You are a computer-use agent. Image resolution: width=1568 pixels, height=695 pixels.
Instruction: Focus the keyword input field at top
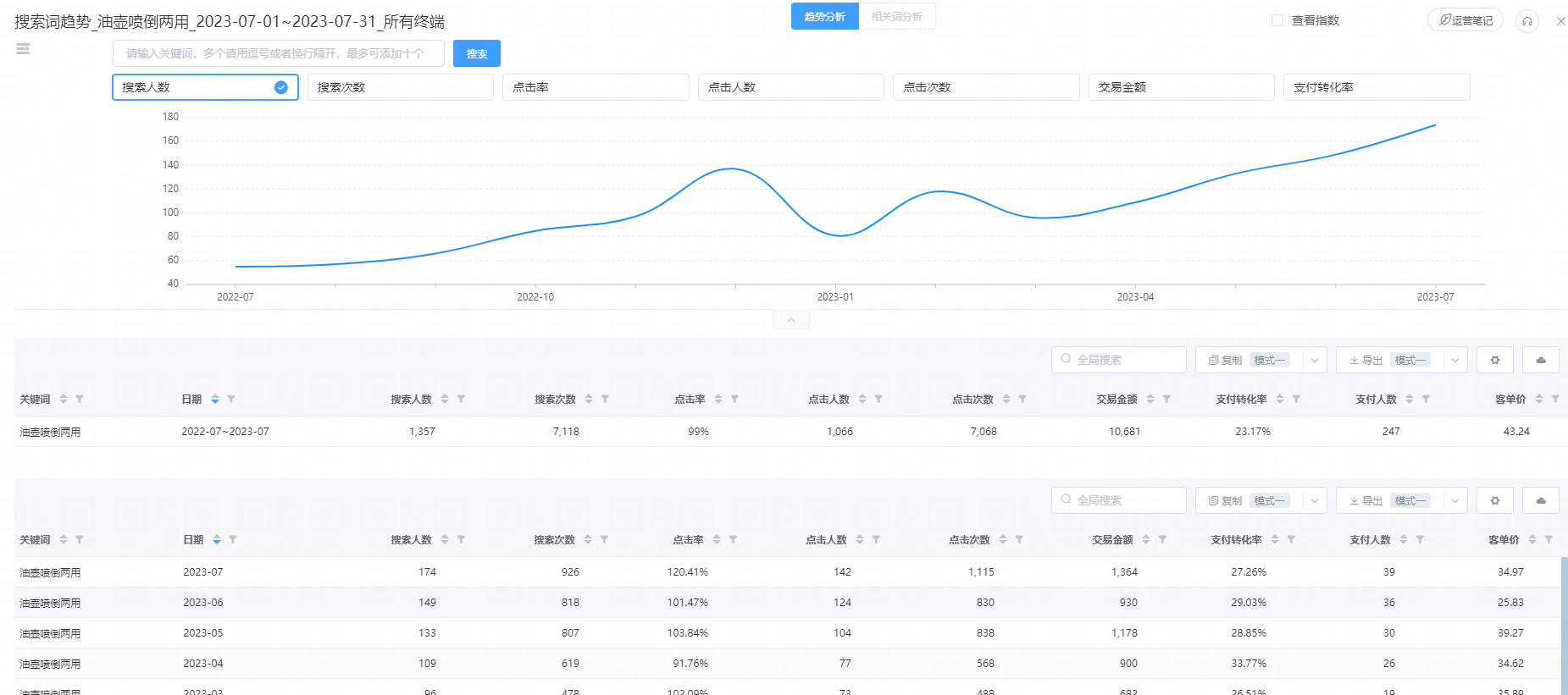278,53
